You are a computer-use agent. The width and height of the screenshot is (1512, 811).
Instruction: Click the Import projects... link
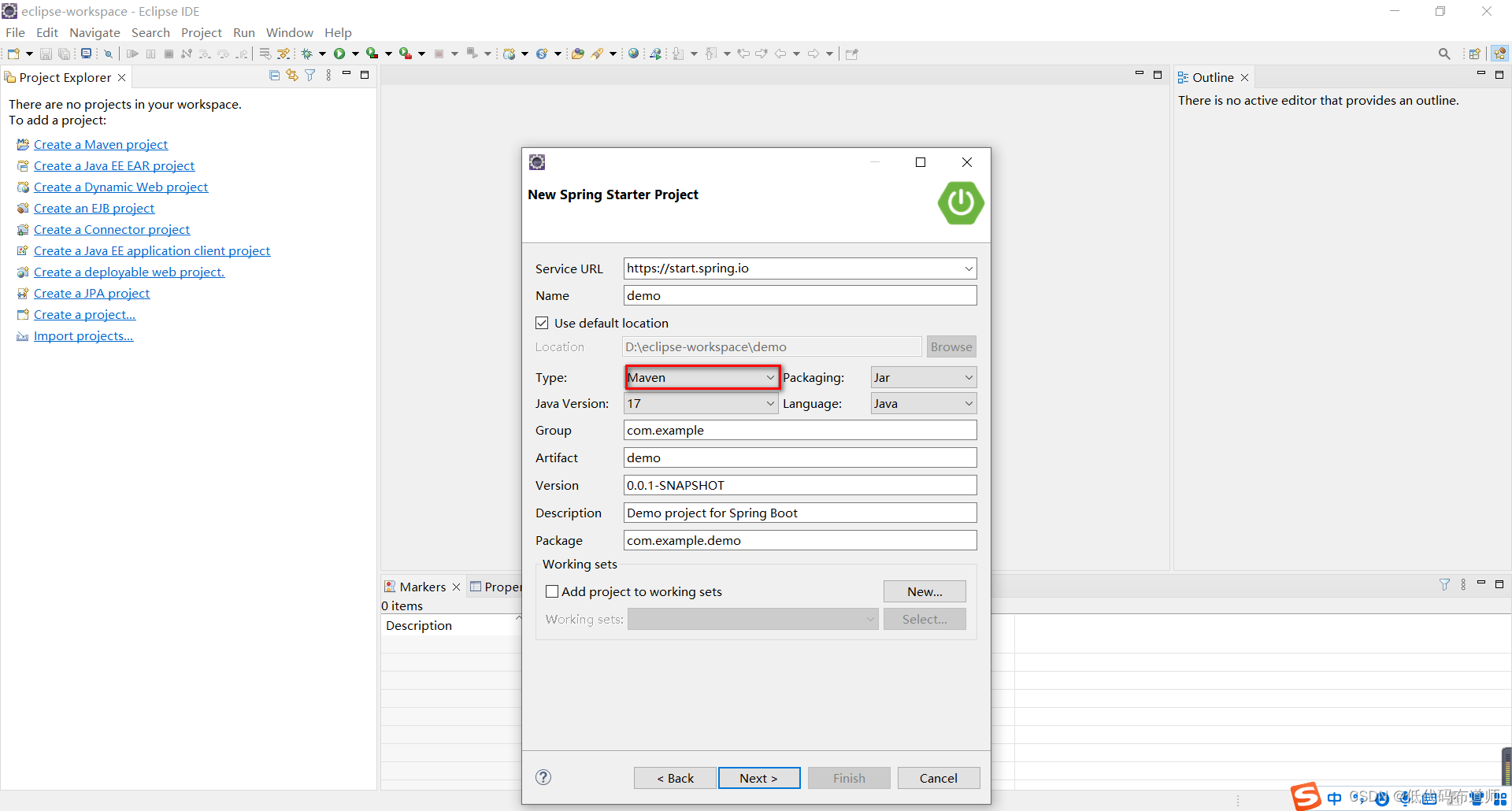83,335
